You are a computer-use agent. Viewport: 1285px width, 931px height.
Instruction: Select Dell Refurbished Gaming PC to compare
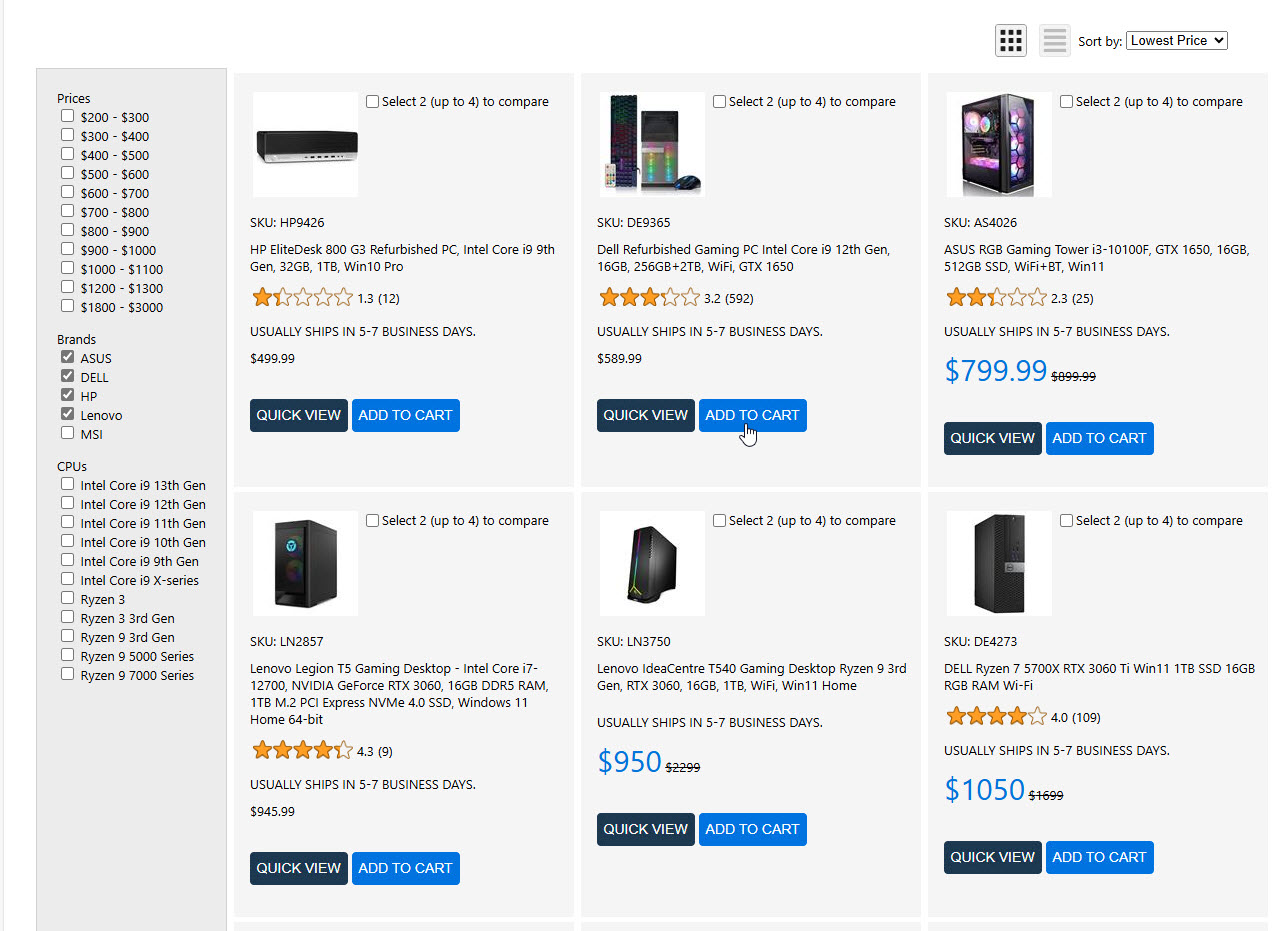pyautogui.click(x=720, y=102)
